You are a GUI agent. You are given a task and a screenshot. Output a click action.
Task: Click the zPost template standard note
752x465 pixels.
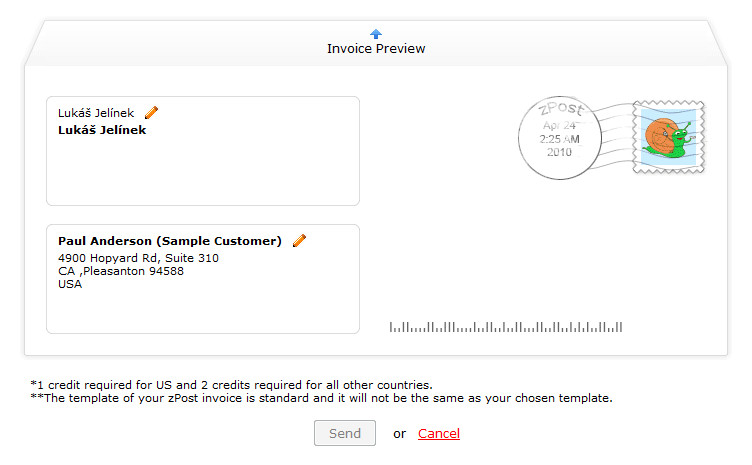tap(321, 398)
